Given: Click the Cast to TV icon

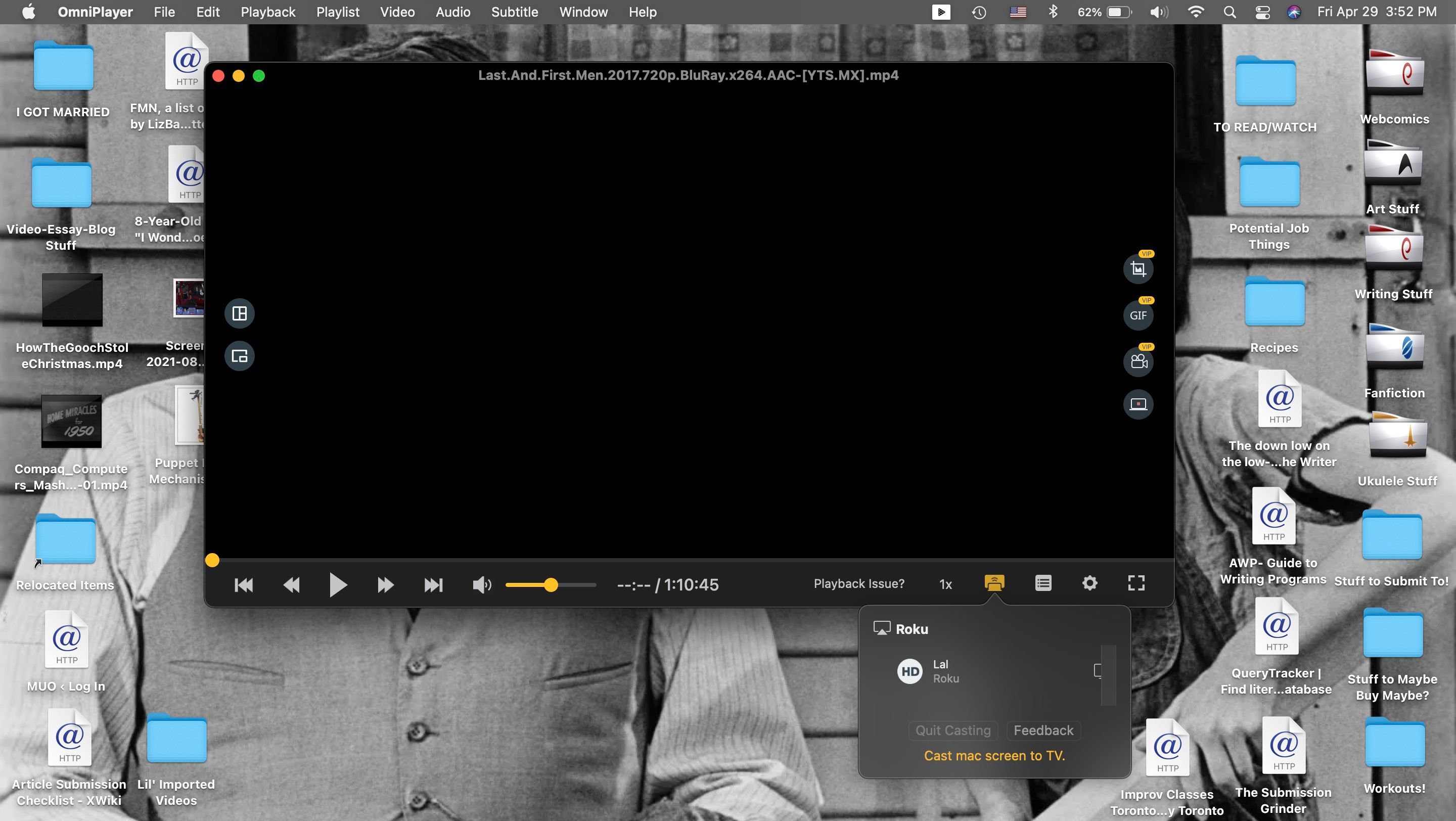Looking at the screenshot, I should [x=994, y=584].
